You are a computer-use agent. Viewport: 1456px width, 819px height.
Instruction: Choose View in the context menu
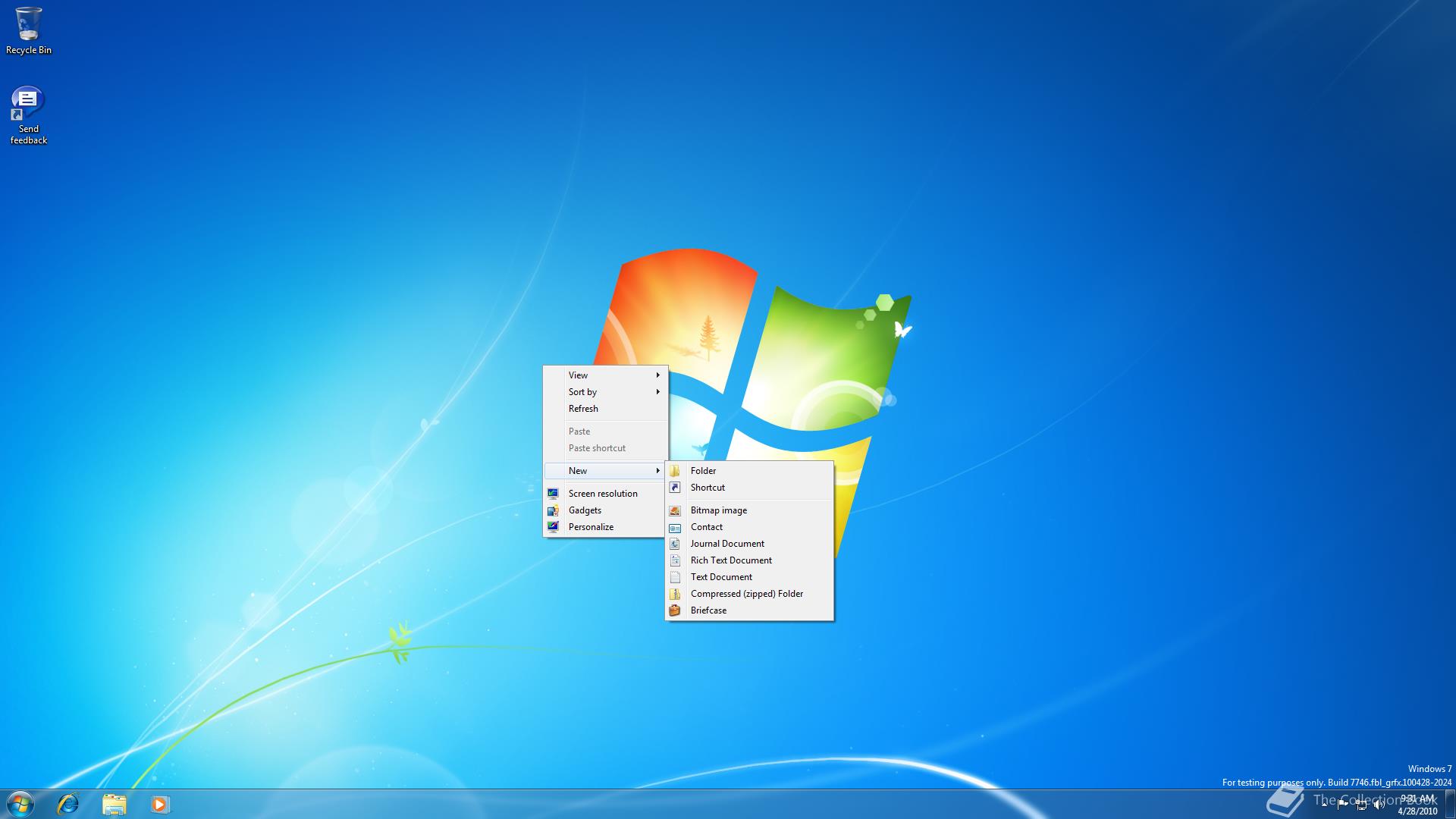pyautogui.click(x=605, y=375)
